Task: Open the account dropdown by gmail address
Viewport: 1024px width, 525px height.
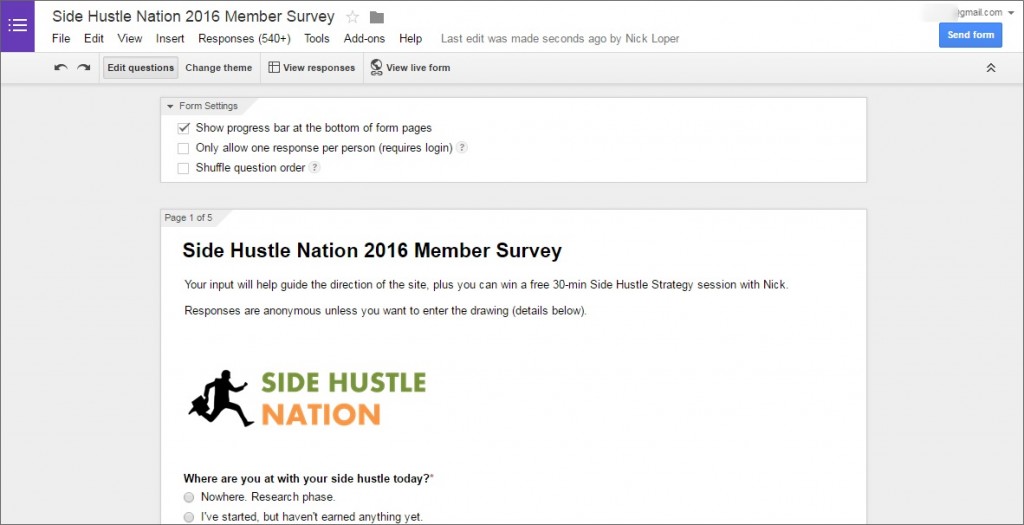Action: coord(1011,12)
